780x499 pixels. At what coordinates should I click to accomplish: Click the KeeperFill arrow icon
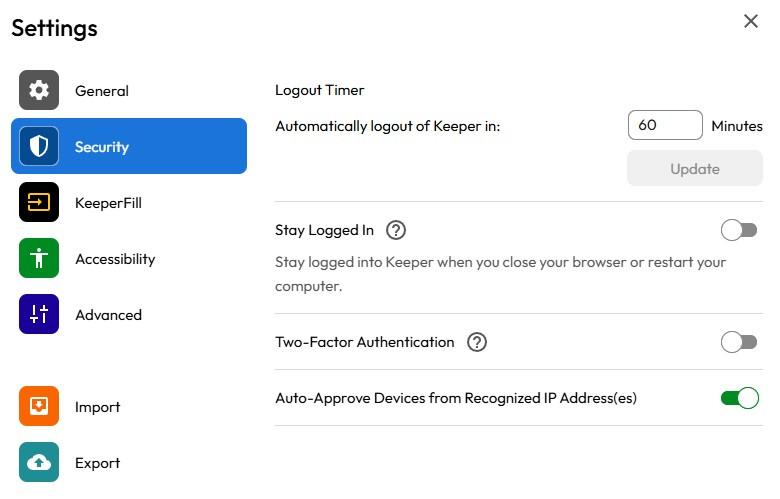(x=39, y=202)
